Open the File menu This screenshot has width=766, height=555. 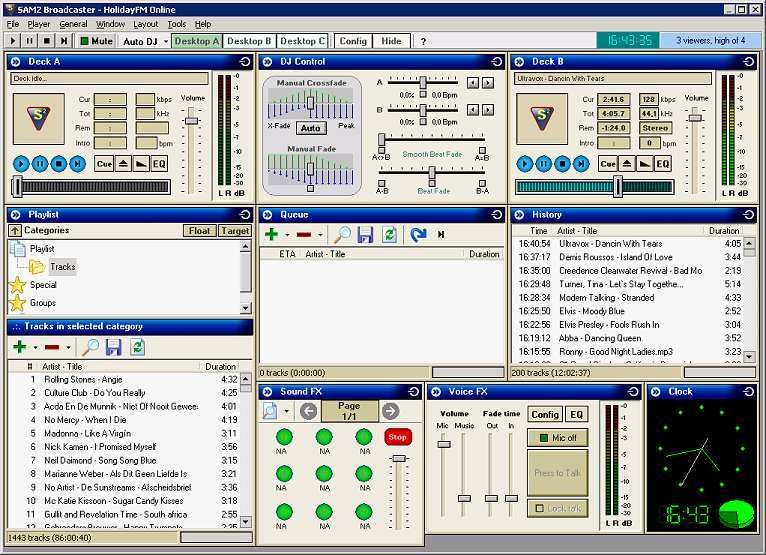[13, 24]
